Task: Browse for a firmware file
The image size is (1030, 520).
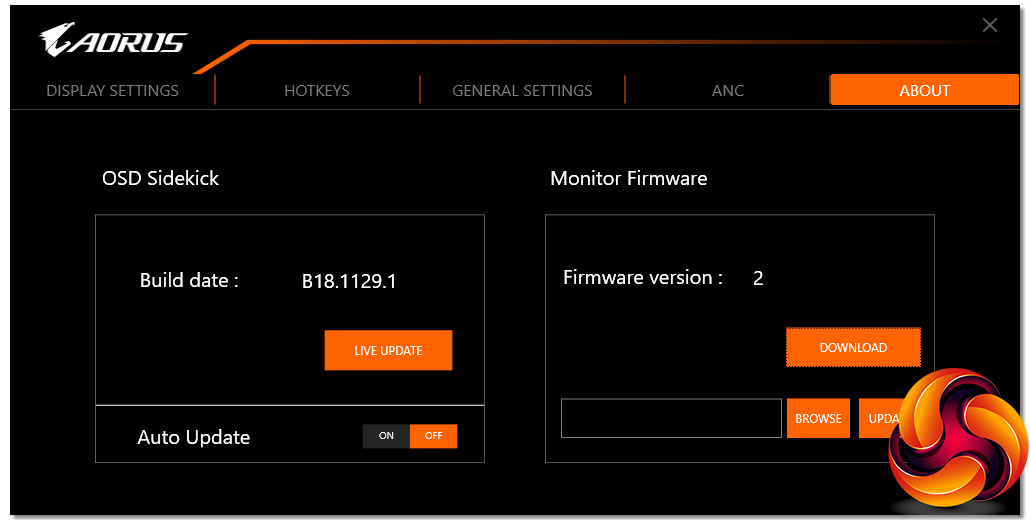Action: tap(818, 418)
